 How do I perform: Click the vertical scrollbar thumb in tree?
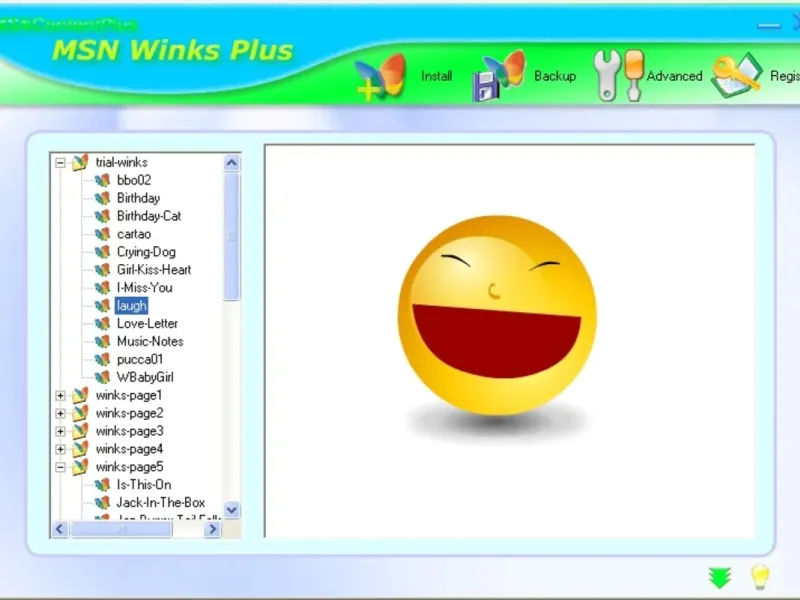click(232, 237)
